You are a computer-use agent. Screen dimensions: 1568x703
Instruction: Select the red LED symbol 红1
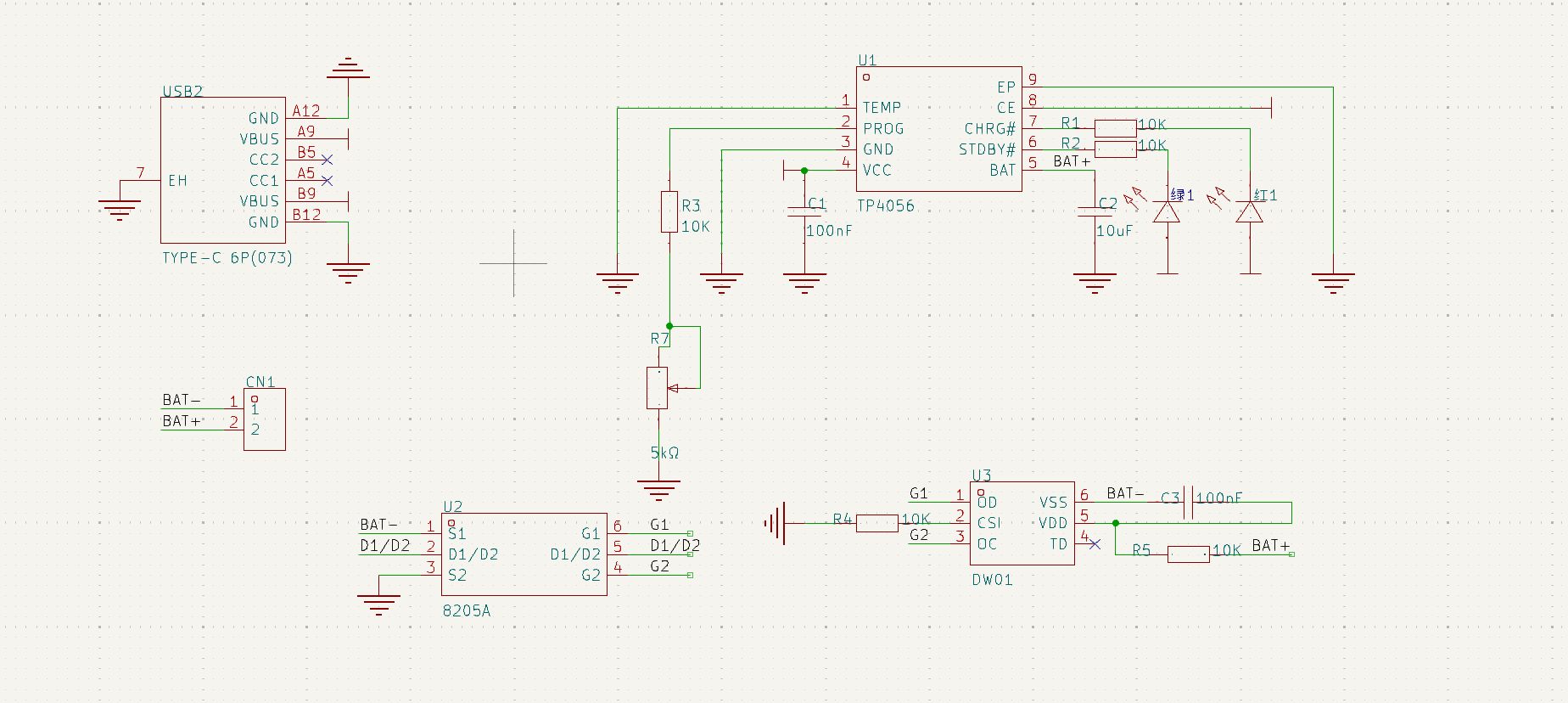tap(1249, 212)
